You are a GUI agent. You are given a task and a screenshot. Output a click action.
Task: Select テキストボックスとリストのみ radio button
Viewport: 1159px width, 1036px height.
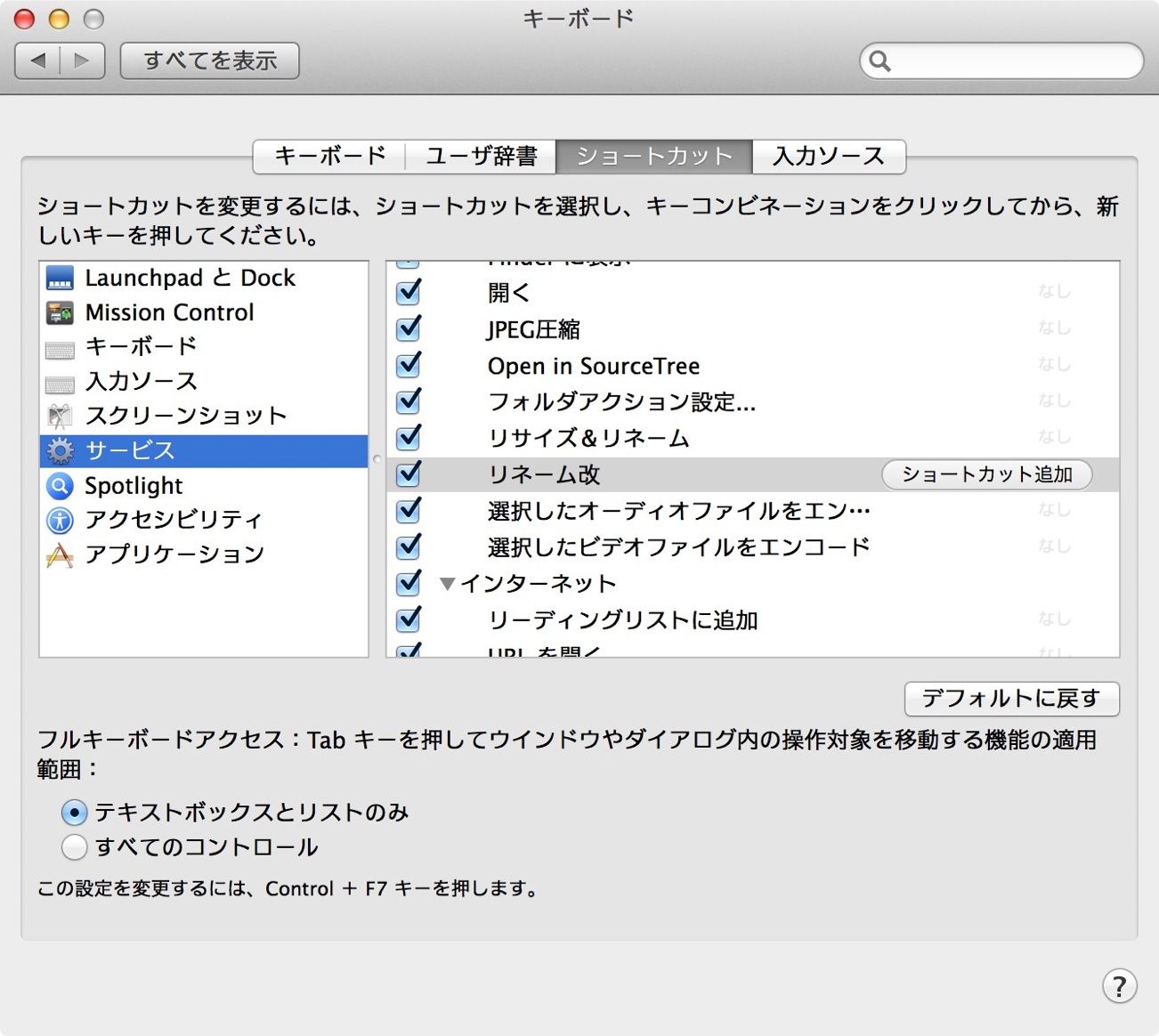(x=74, y=812)
